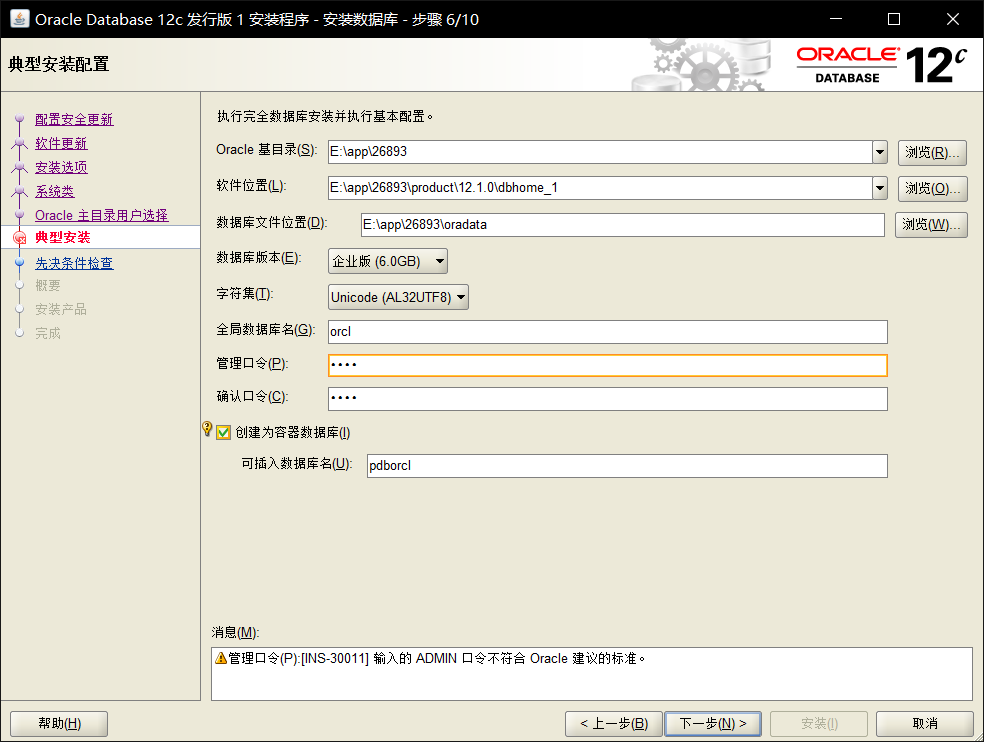Click the 安装产品 step label
The width and height of the screenshot is (984, 742).
(x=61, y=309)
